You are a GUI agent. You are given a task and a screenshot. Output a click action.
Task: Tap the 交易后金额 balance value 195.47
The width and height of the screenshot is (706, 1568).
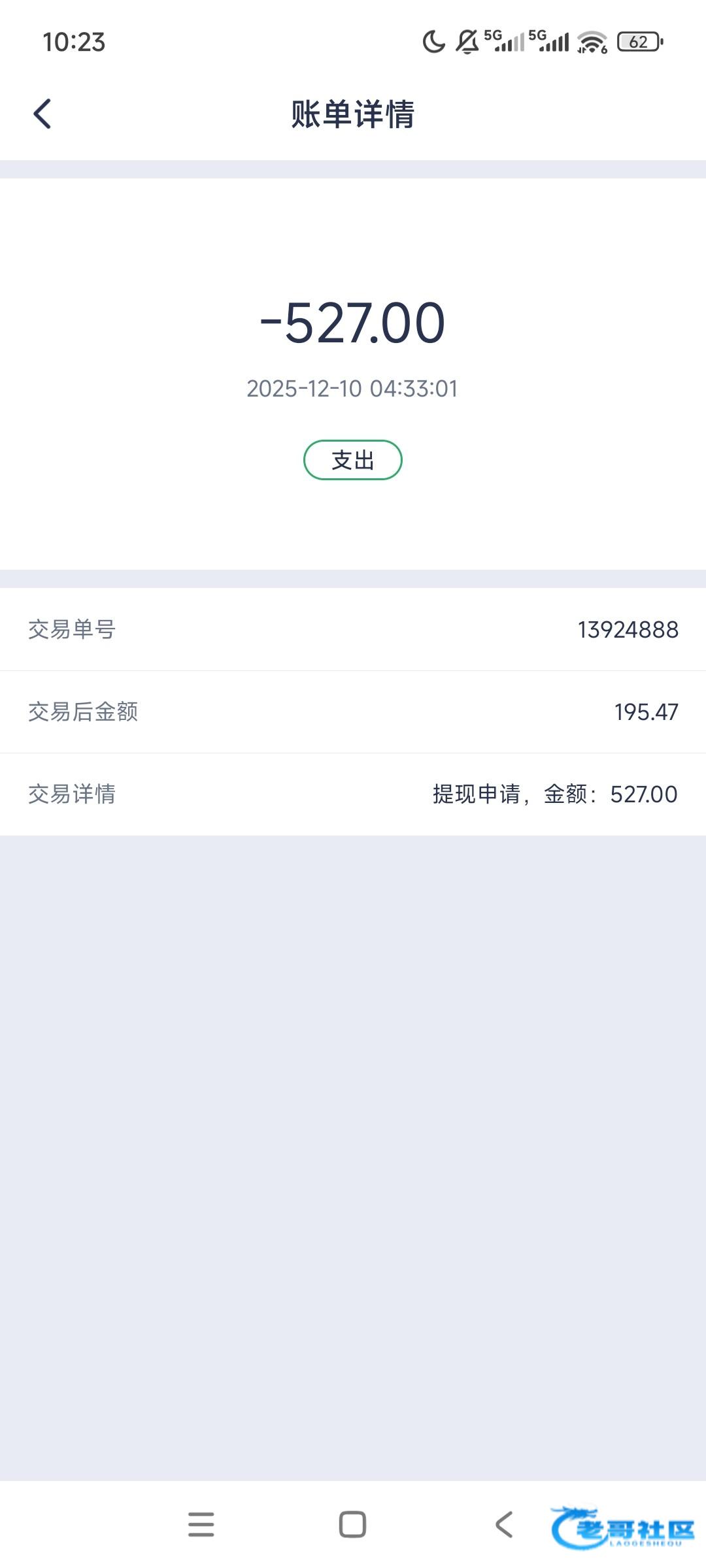pos(646,712)
